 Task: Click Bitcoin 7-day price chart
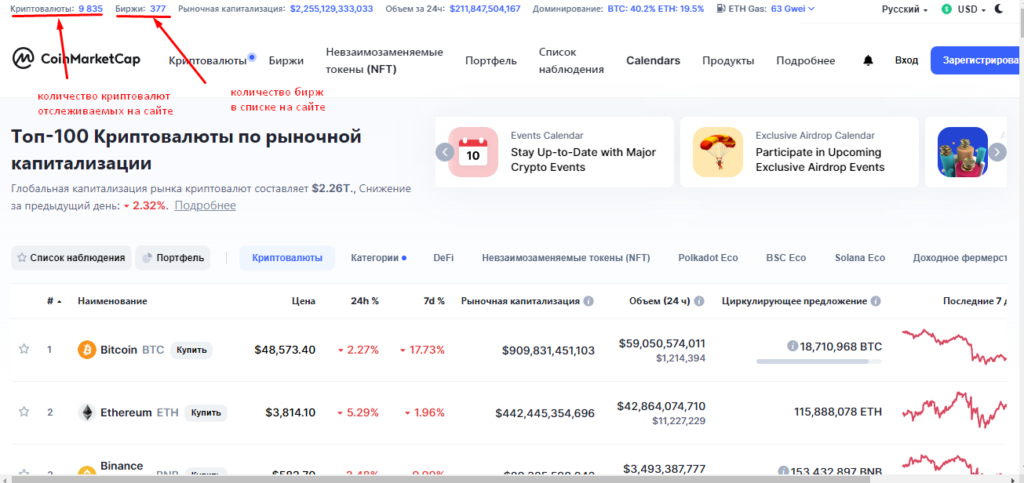(955, 347)
